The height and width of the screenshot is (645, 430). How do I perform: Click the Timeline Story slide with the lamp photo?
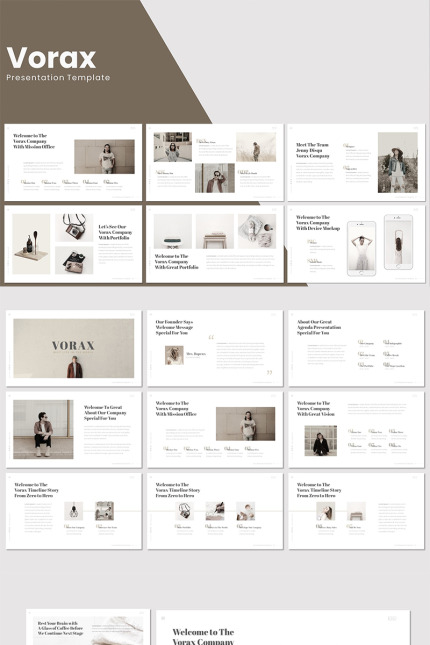pyautogui.click(x=74, y=511)
